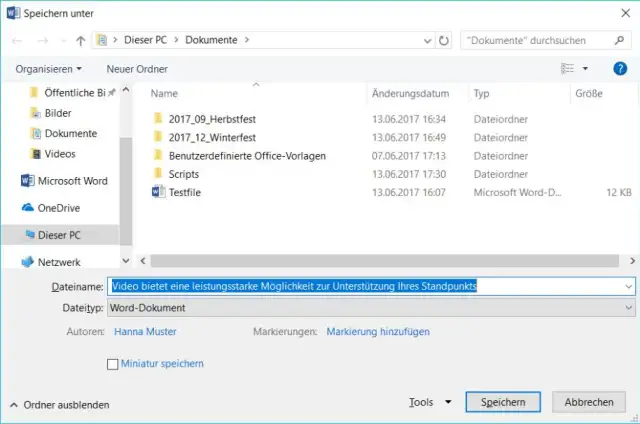Screen dimensions: 640x424
Task: Click the search magnifier icon
Action: (x=621, y=41)
